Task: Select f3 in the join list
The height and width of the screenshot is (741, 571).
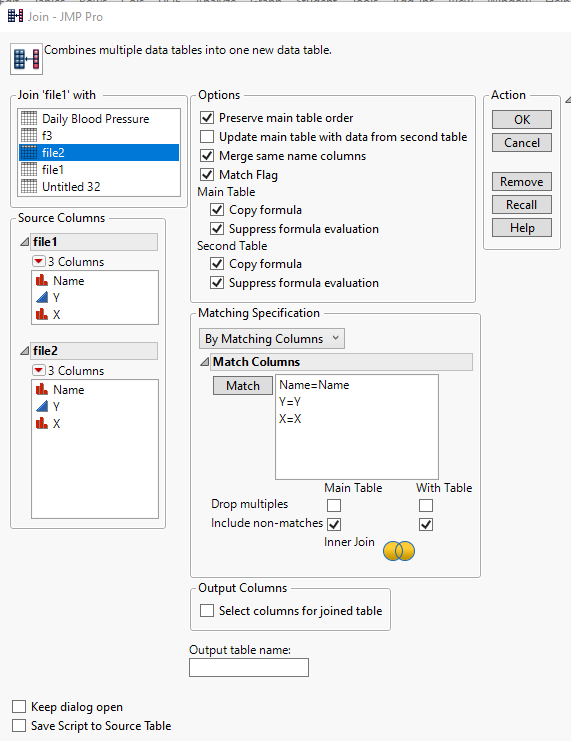Action: [99, 136]
